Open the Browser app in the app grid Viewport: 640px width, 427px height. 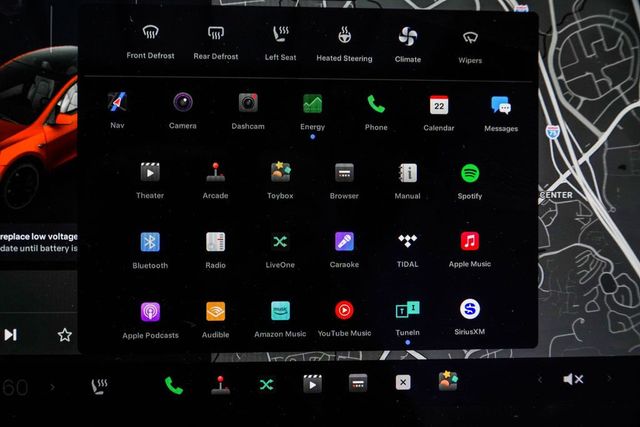tap(344, 181)
